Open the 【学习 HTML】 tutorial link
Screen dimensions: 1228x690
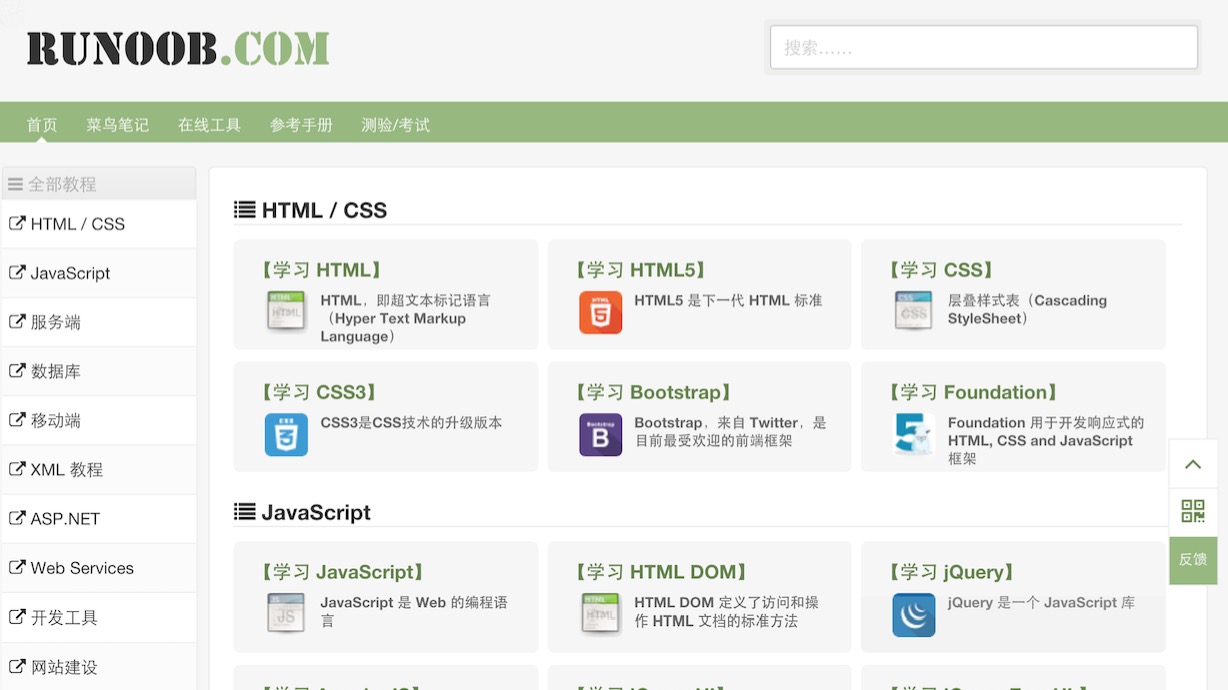(x=321, y=270)
